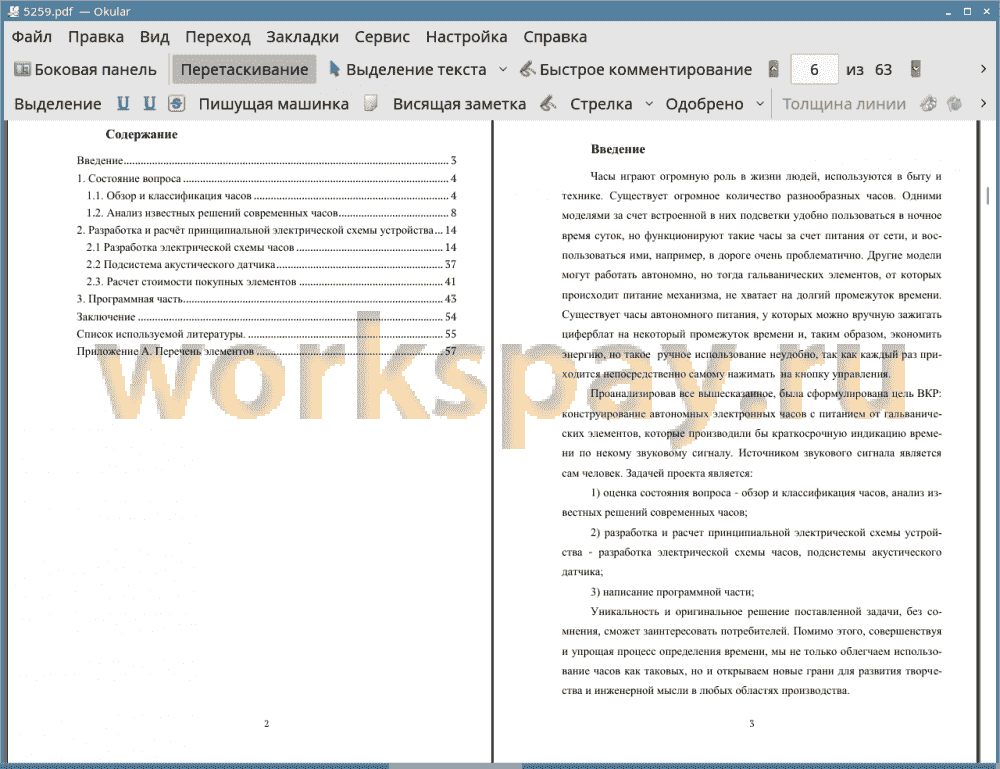Enable the Выделение highlighter tool
This screenshot has height=769, width=1000.
[57, 104]
